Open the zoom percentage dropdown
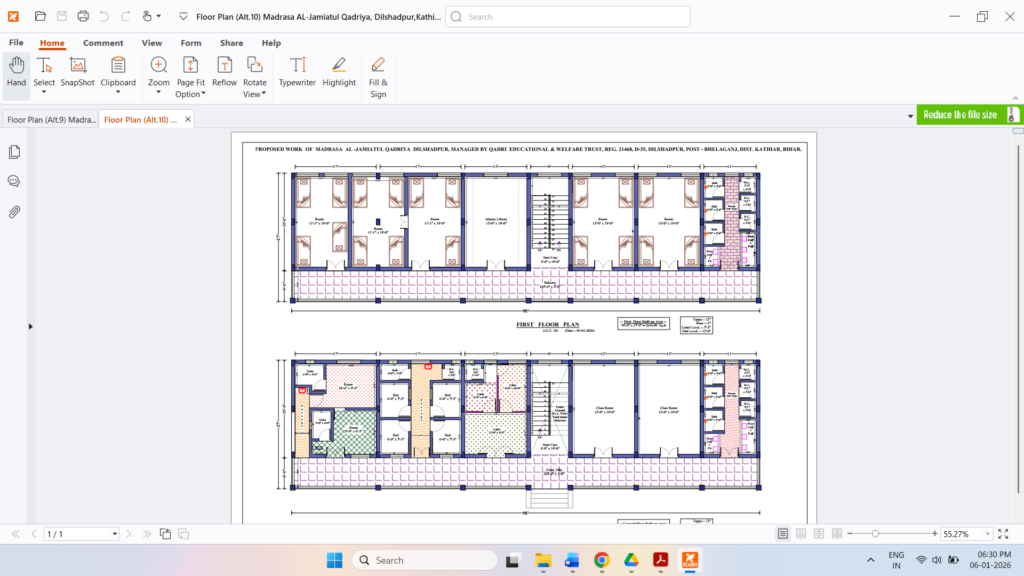The width and height of the screenshot is (1024, 576). click(x=987, y=534)
